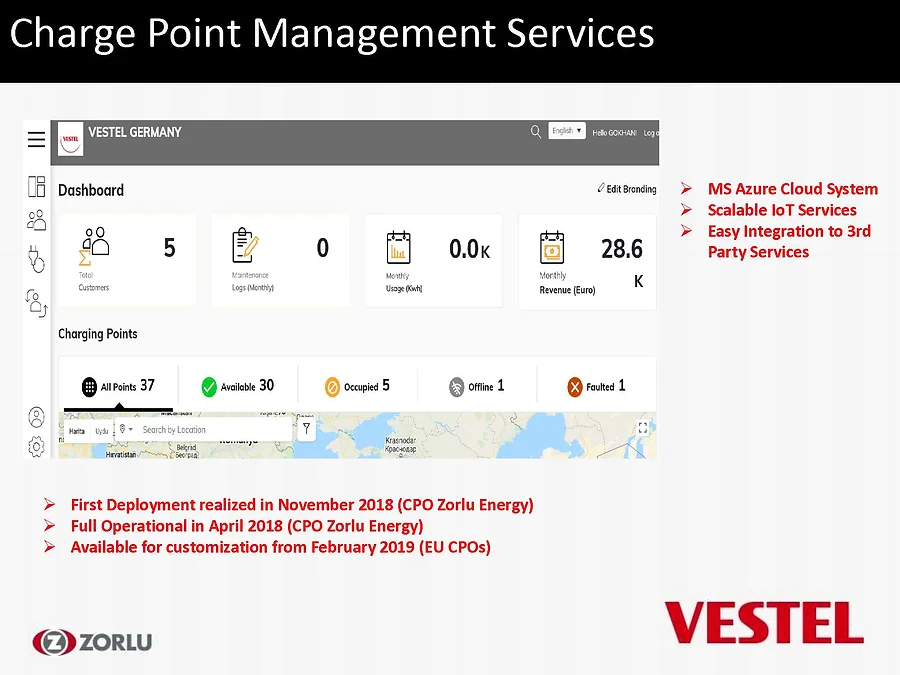Open the dashboard layout sidebar icon
This screenshot has width=900, height=675.
click(x=36, y=187)
